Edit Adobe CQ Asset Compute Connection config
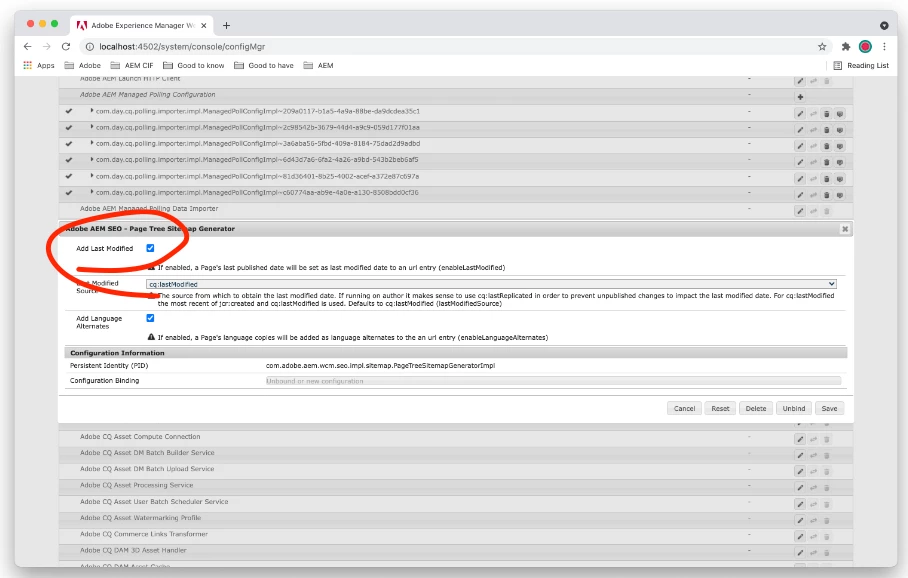This screenshot has height=578, width=908. tap(800, 440)
